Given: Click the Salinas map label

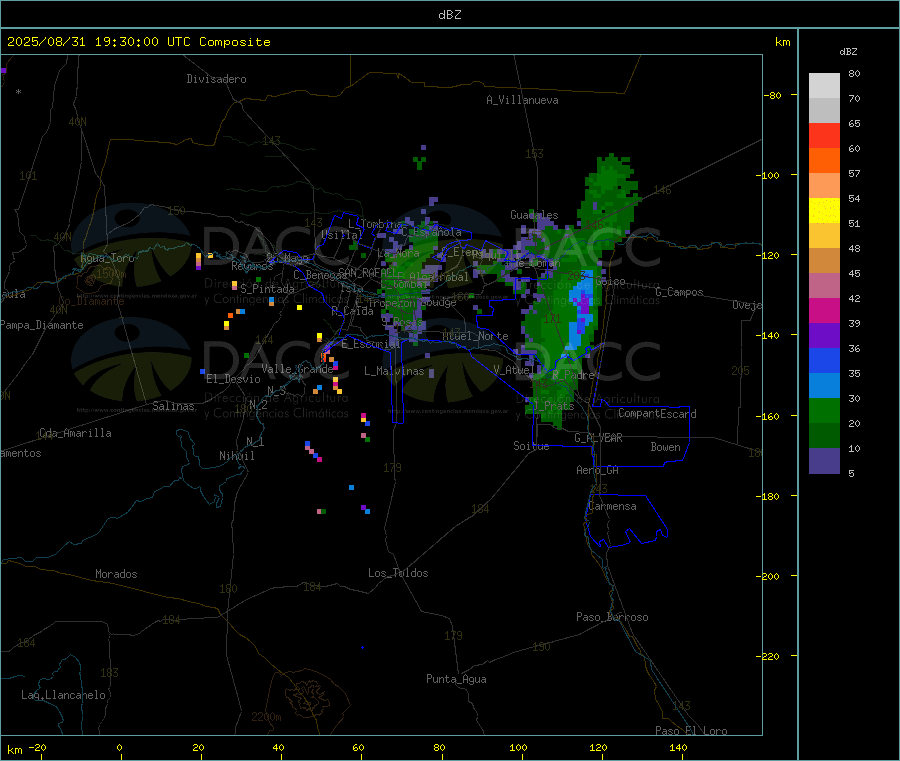Looking at the screenshot, I should 173,406.
